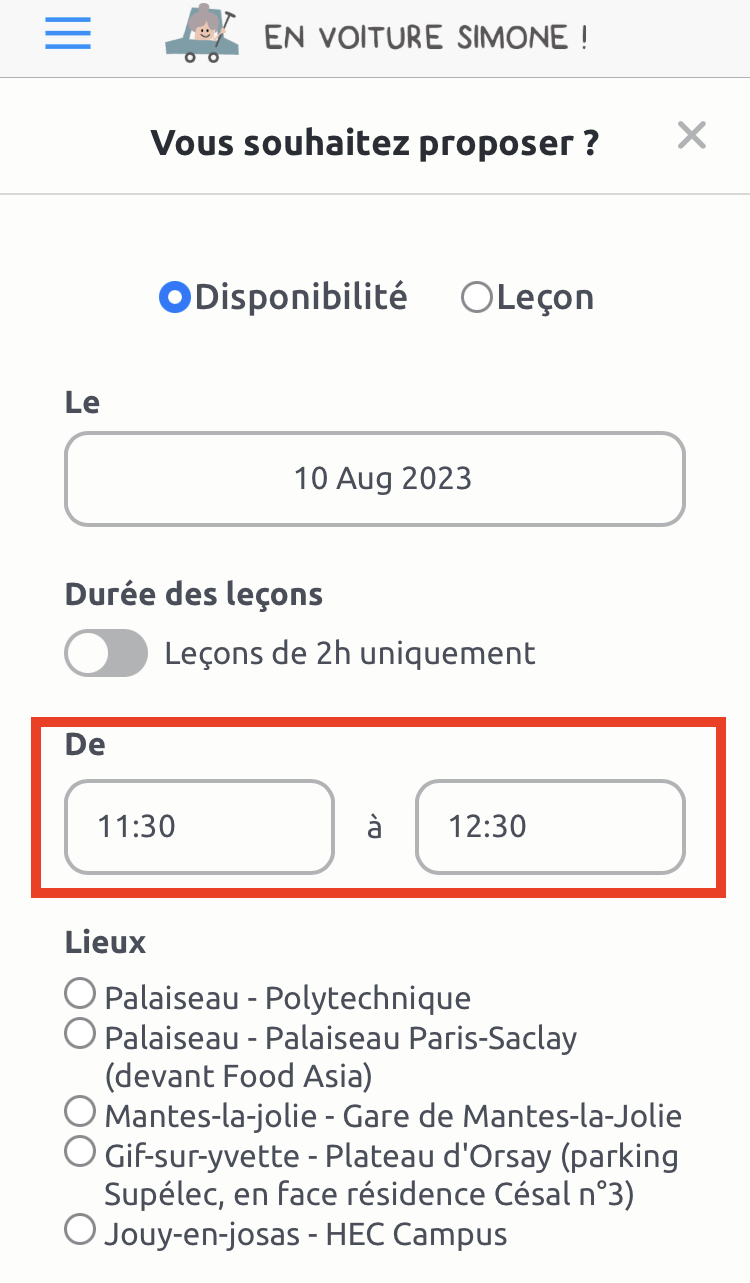
Task: Choose Palaiseau Paris-Saclay (devant Food Asia)
Action: [79, 1033]
